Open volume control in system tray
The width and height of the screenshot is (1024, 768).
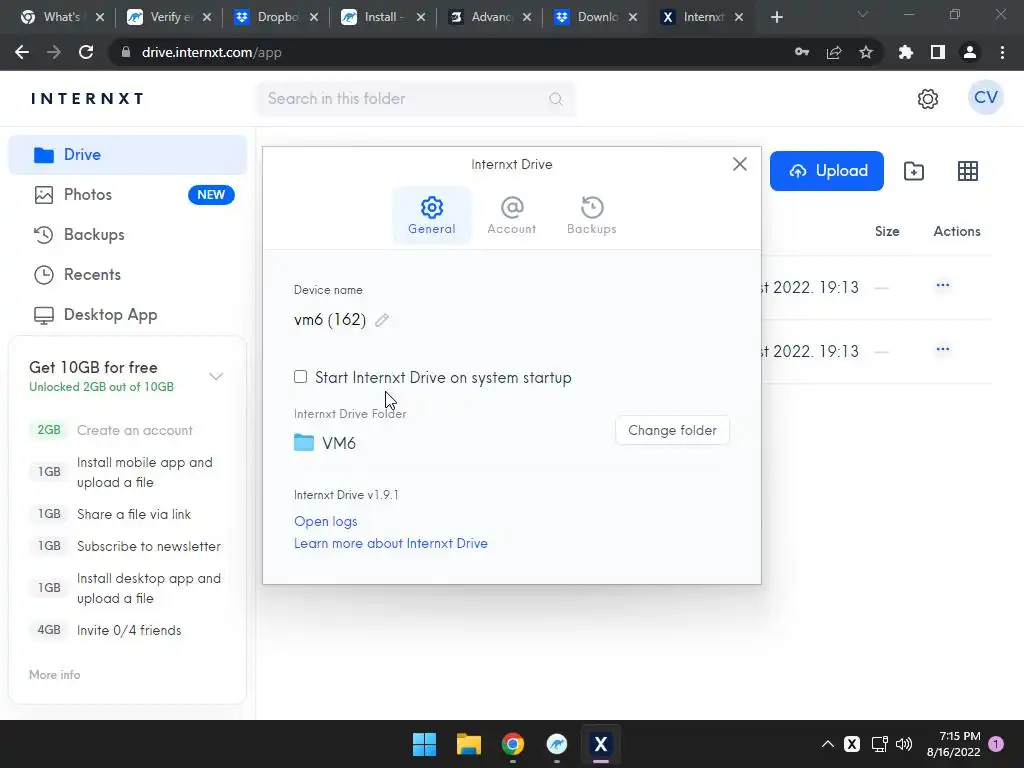(x=904, y=744)
